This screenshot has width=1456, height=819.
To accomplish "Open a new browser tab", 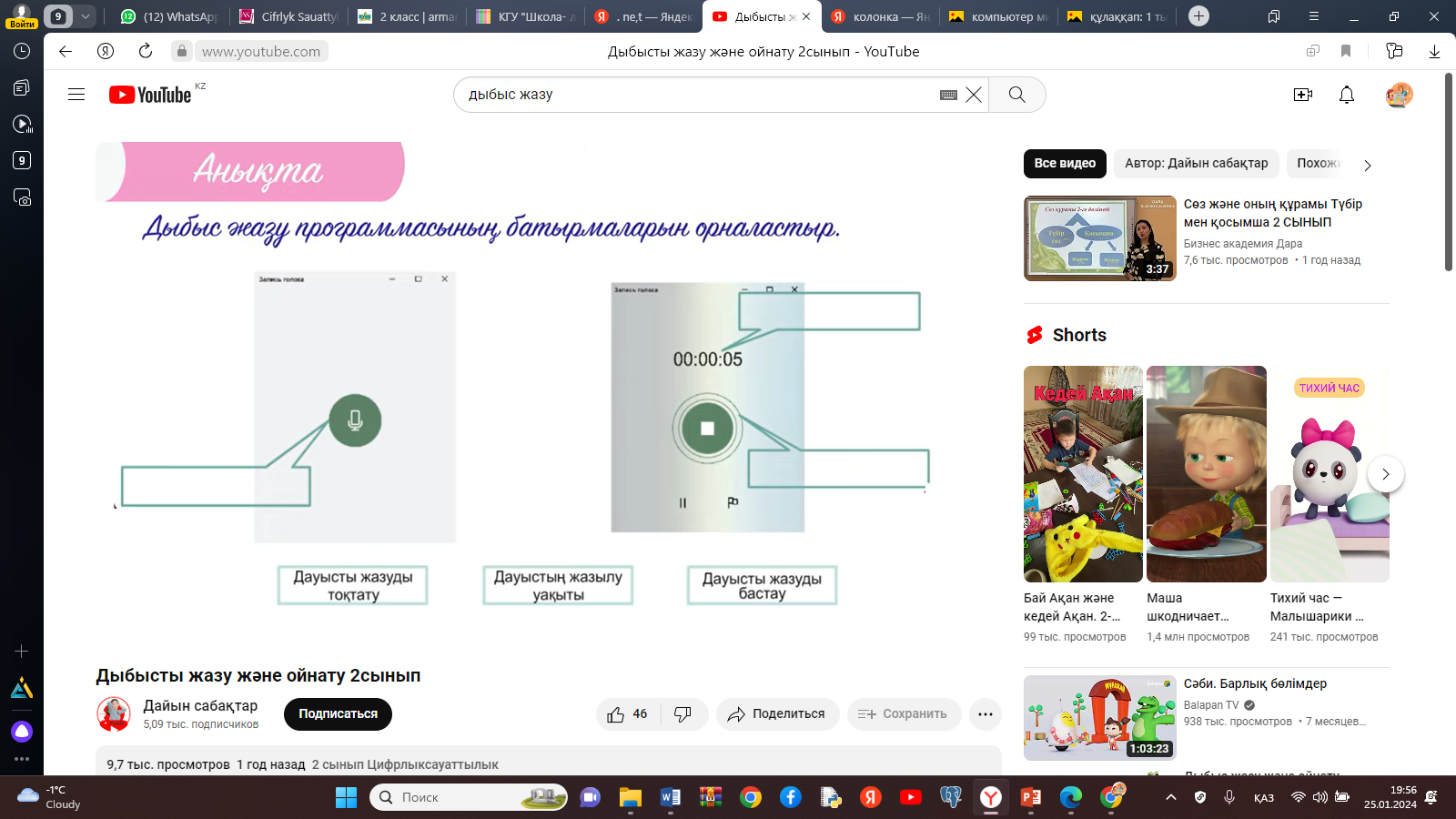I will coord(1199,16).
